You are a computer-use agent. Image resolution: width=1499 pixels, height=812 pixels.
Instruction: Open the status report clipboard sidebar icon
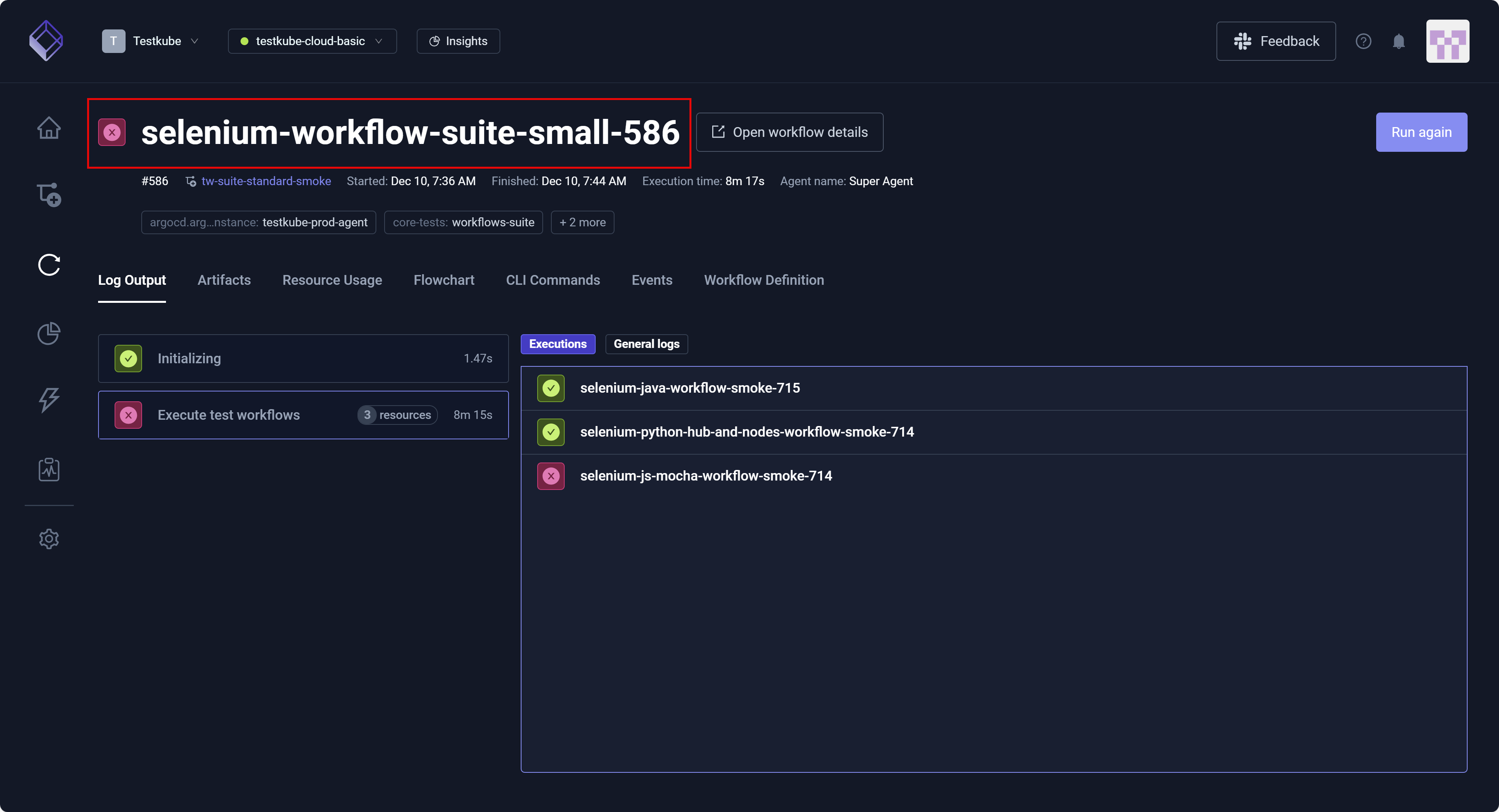click(x=49, y=470)
